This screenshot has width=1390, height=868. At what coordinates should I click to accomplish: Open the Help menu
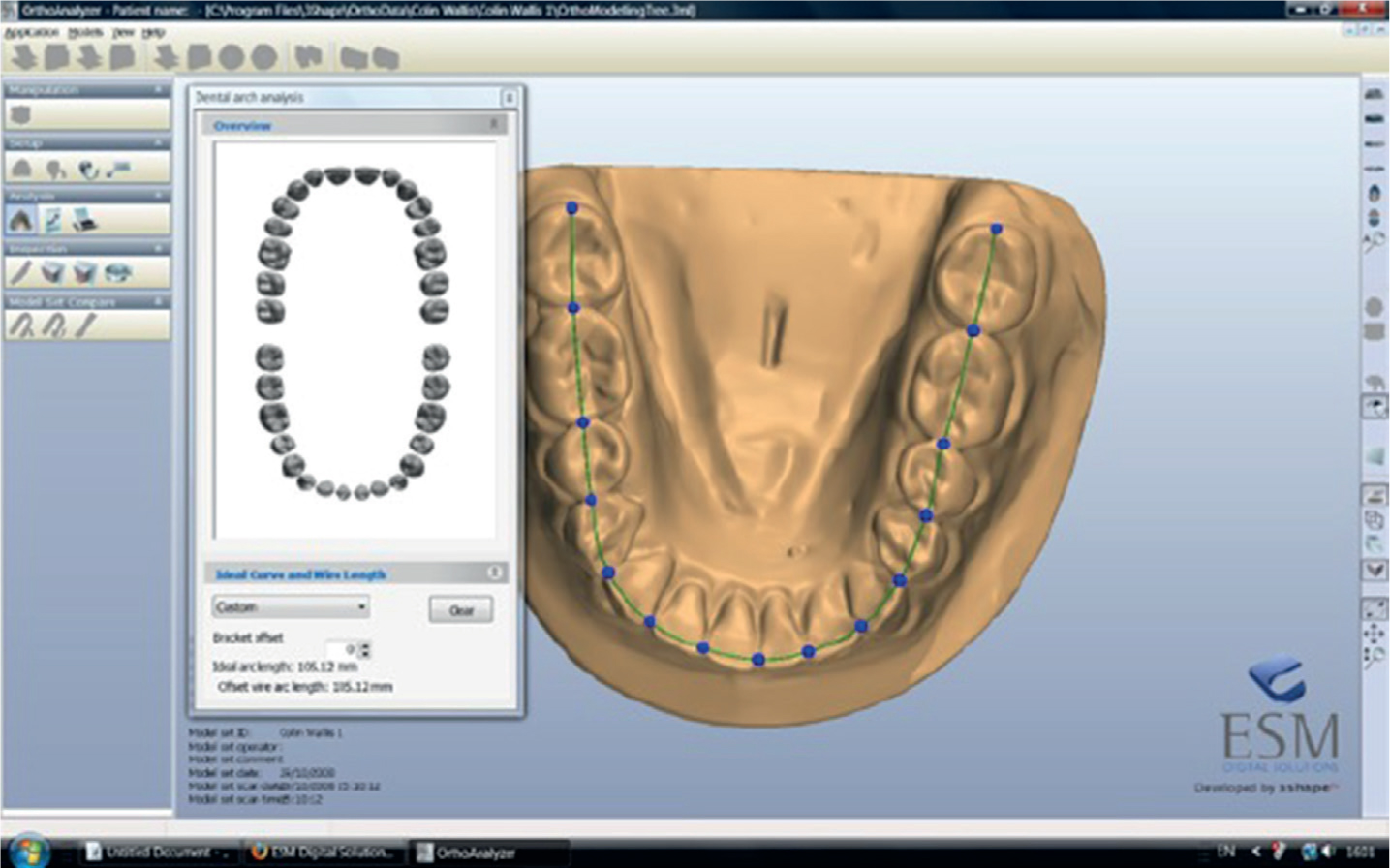click(153, 32)
